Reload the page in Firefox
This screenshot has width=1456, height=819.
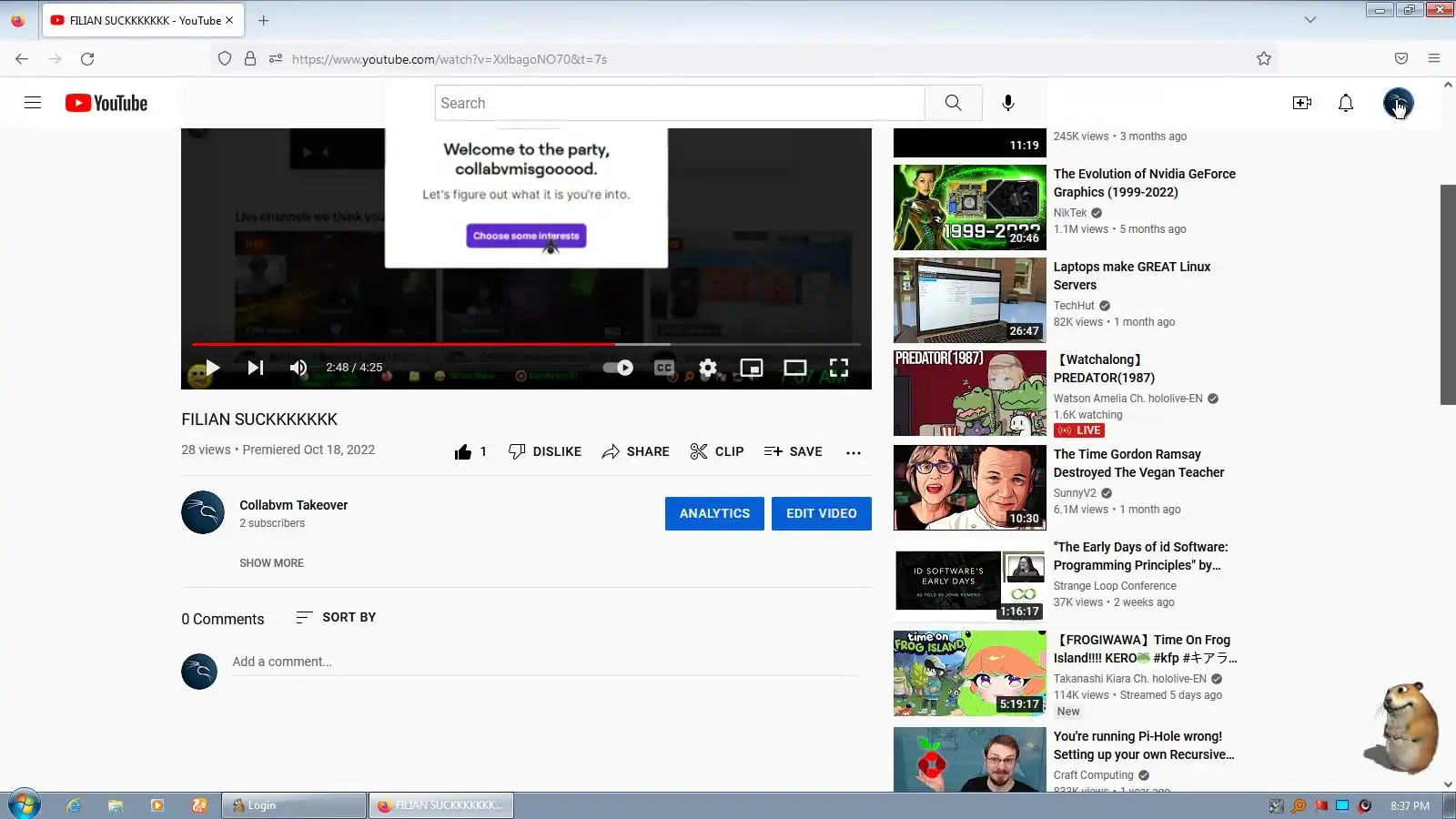pos(87,59)
